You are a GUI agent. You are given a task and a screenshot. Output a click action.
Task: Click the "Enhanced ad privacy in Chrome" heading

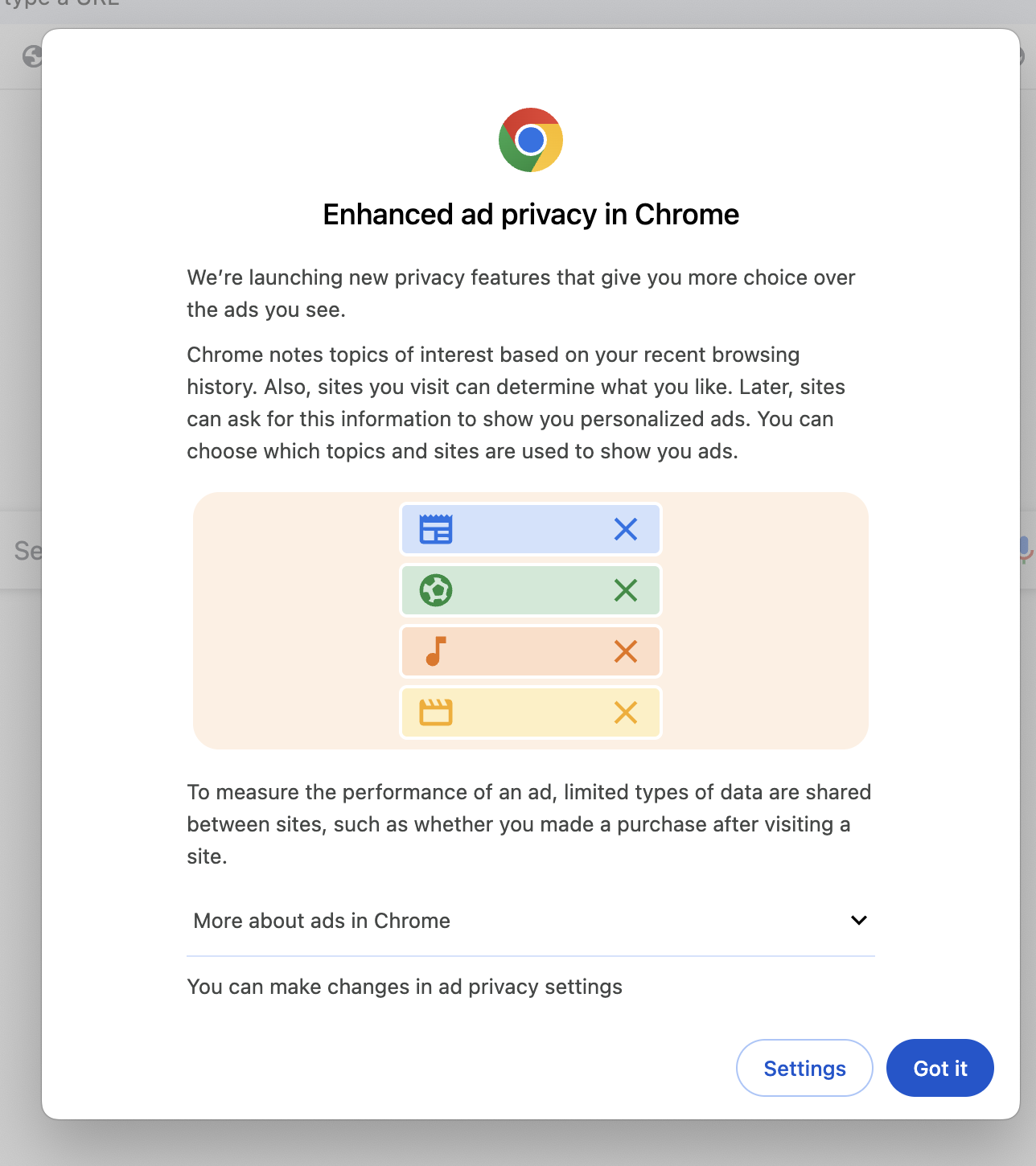(531, 215)
